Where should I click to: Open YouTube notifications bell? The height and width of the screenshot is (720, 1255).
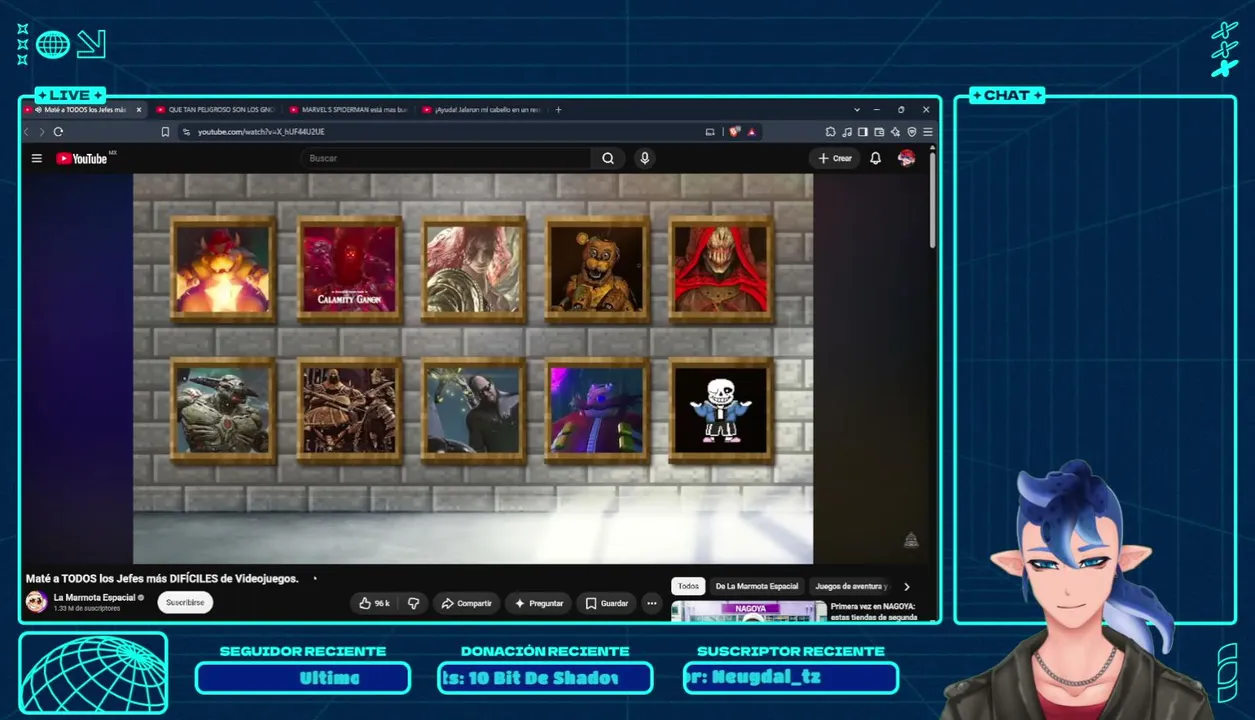[x=875, y=158]
